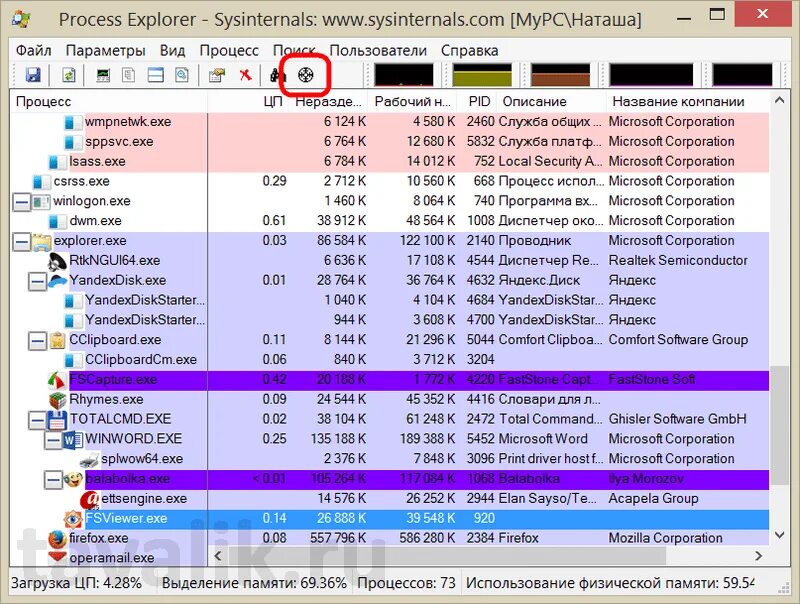Select the sppsvc.exe process row

tap(390, 142)
